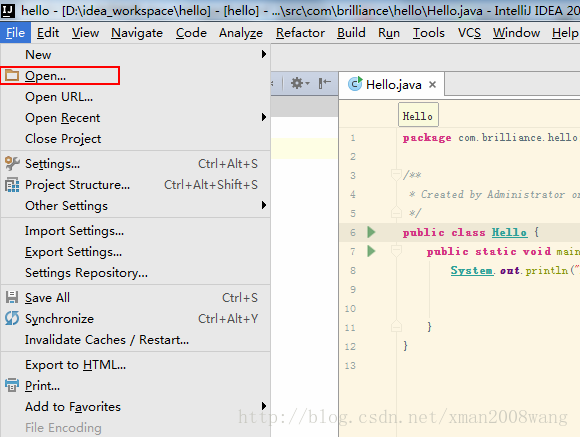Close the Hello.java editor tab

tap(432, 85)
